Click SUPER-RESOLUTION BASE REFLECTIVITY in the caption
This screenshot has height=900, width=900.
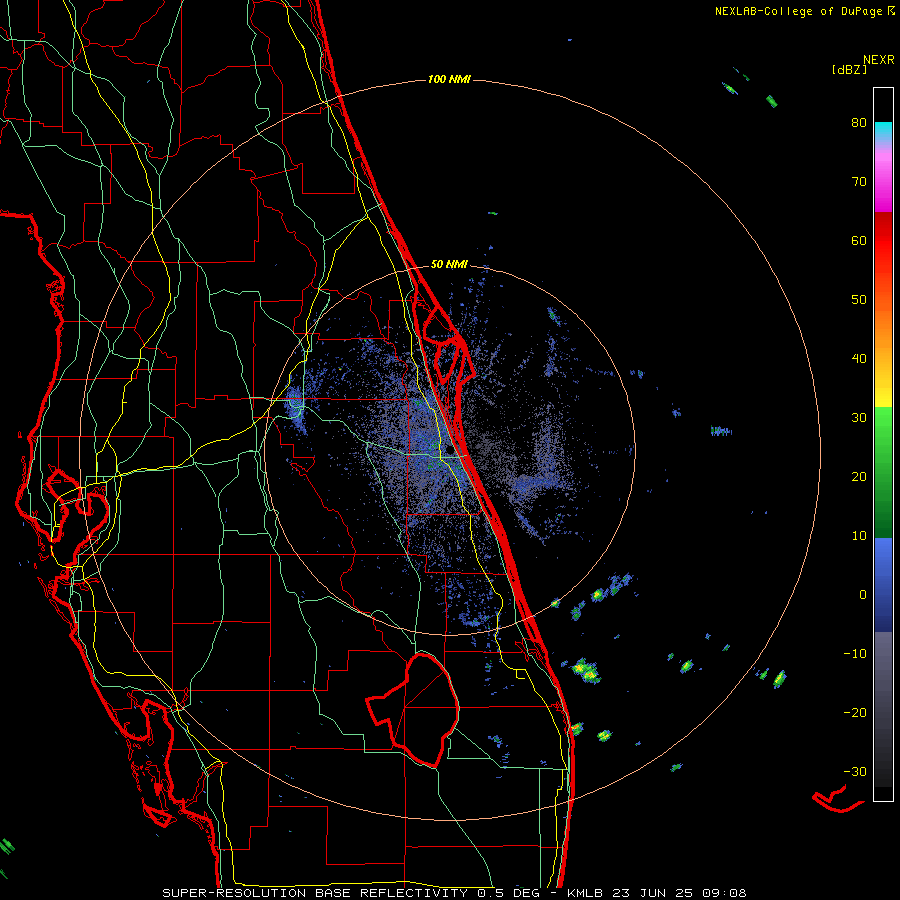pos(315,893)
